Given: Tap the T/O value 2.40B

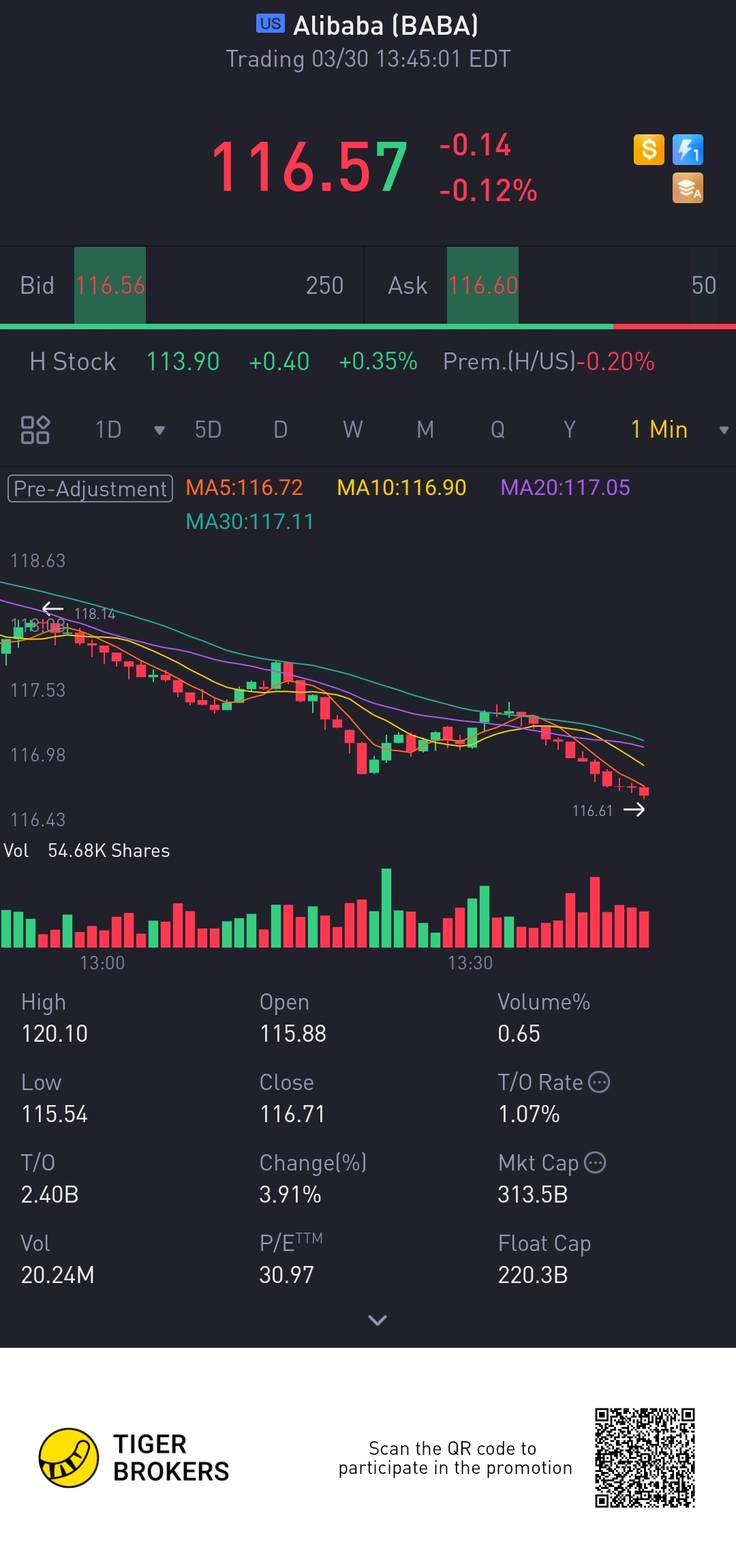Looking at the screenshot, I should click(x=50, y=1194).
